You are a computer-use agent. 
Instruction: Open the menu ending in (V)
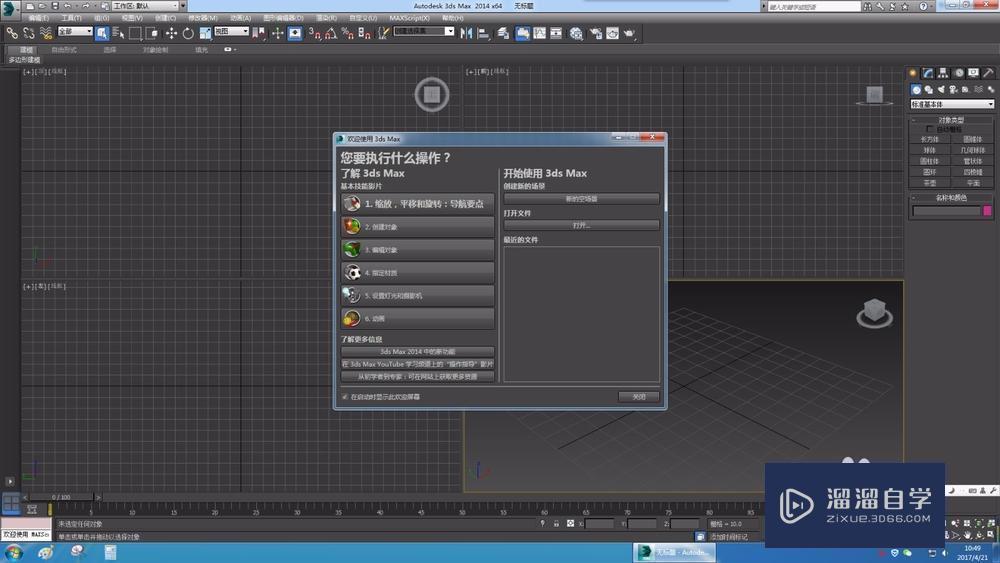click(132, 18)
